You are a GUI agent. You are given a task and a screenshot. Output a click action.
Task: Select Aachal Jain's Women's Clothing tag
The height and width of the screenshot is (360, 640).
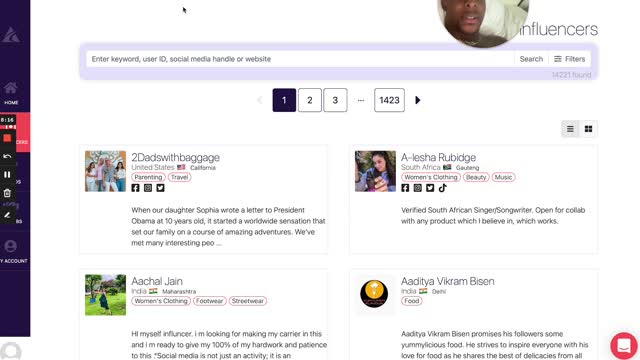pyautogui.click(x=161, y=301)
